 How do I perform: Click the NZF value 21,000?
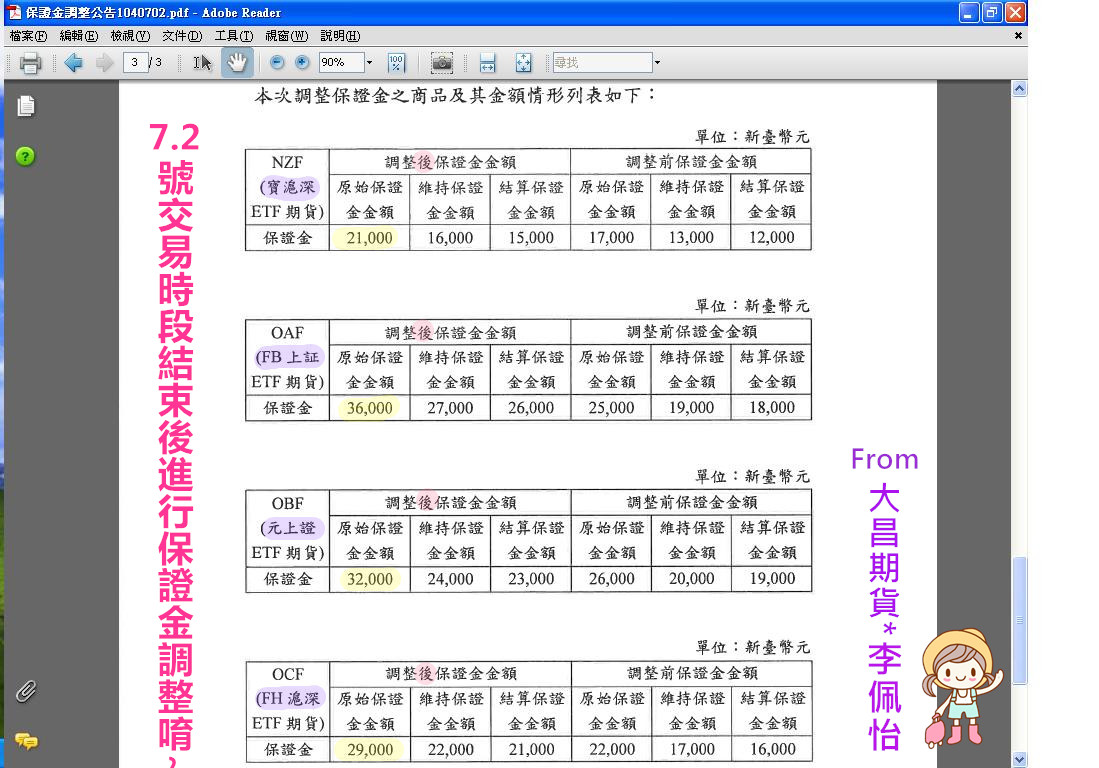click(369, 238)
